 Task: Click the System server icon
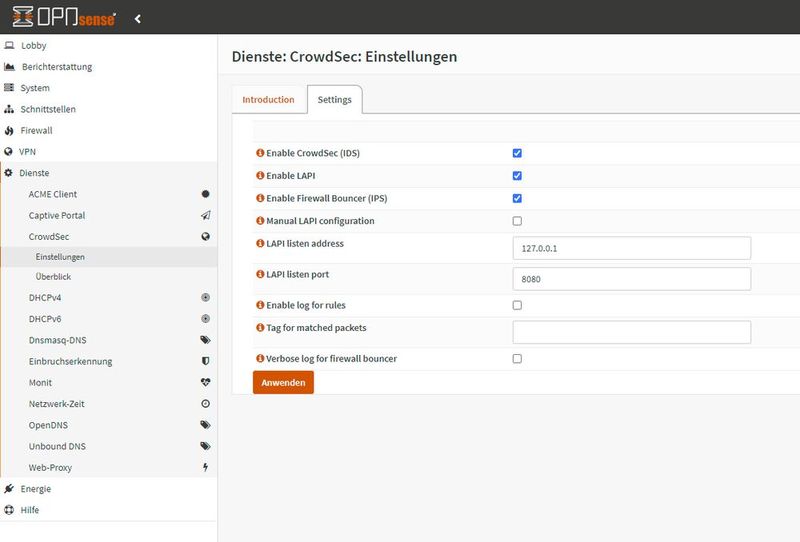pos(9,88)
